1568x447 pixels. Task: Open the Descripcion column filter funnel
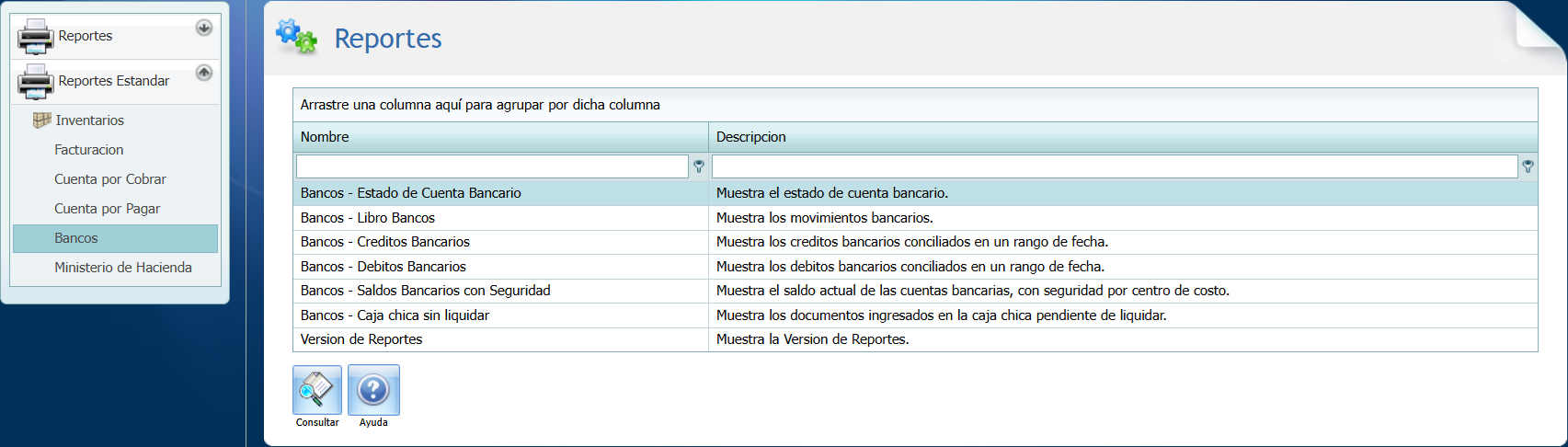1528,166
